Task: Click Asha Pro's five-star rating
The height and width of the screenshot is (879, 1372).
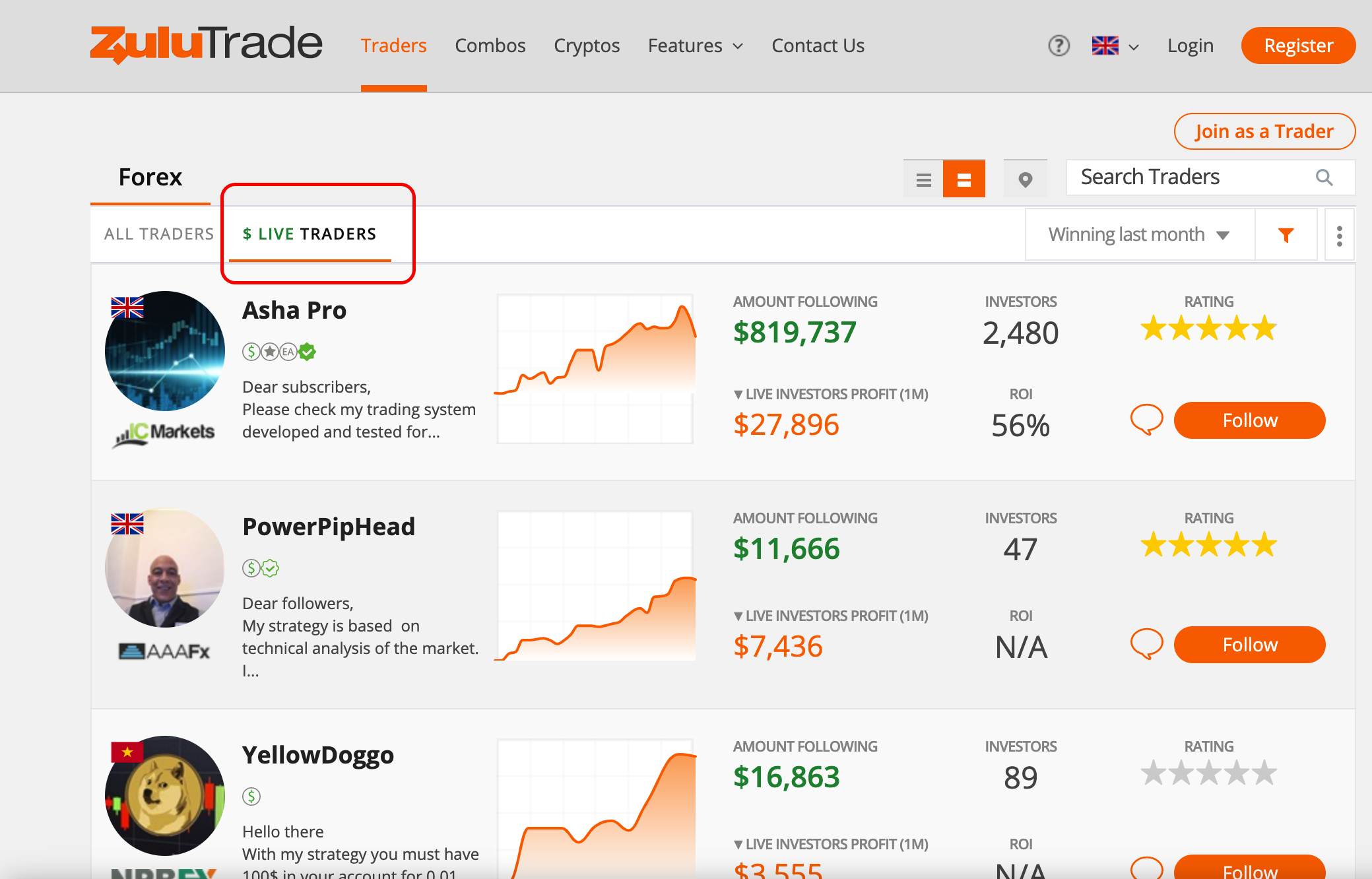Action: pyautogui.click(x=1208, y=328)
